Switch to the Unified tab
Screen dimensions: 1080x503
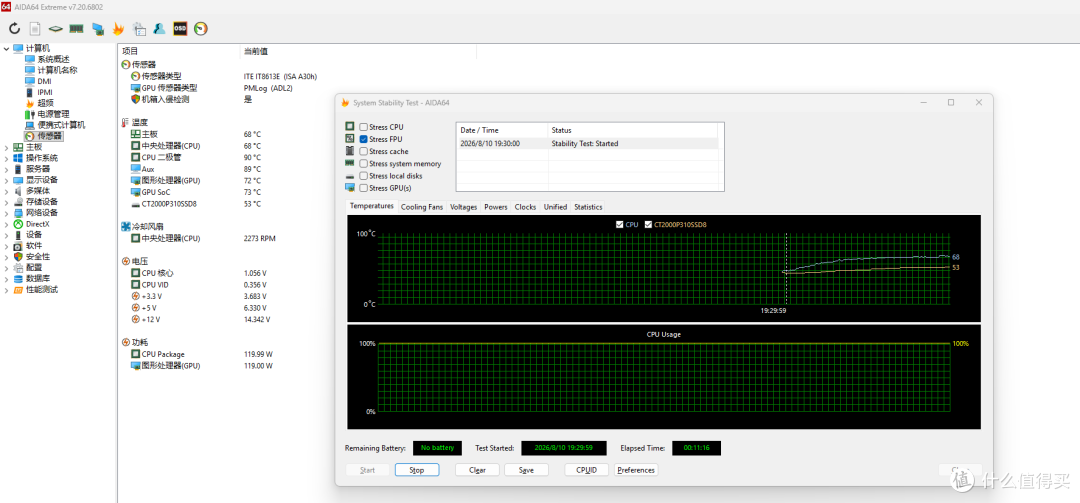(x=555, y=207)
